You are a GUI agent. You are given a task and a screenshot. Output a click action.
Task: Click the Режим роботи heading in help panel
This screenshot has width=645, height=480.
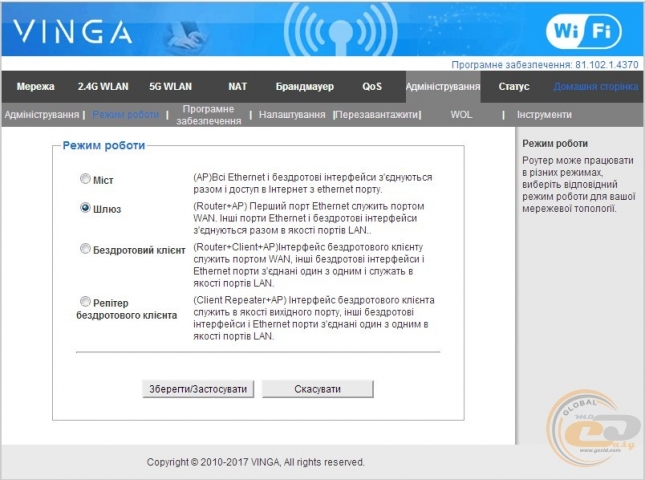[555, 144]
